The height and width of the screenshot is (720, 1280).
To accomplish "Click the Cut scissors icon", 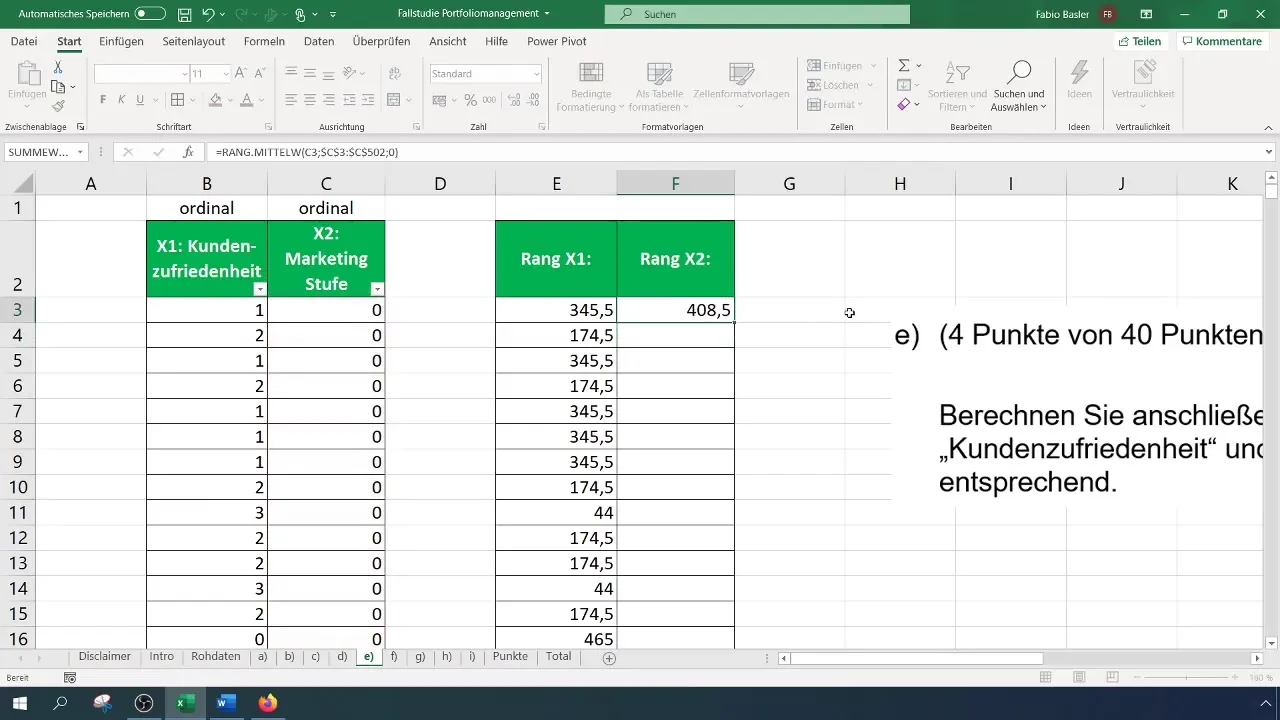I will click(58, 66).
